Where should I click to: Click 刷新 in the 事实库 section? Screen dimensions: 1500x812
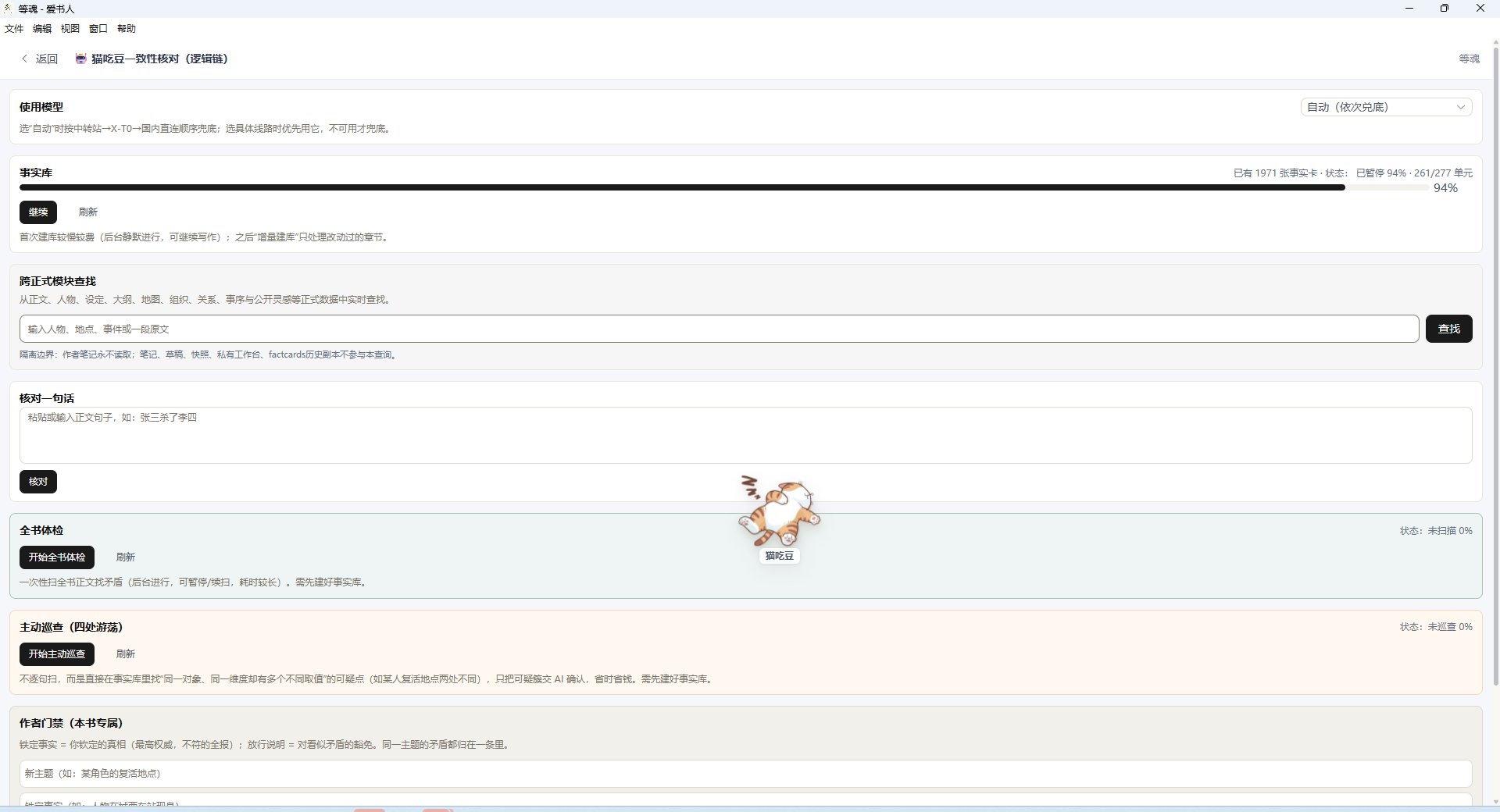(x=88, y=212)
